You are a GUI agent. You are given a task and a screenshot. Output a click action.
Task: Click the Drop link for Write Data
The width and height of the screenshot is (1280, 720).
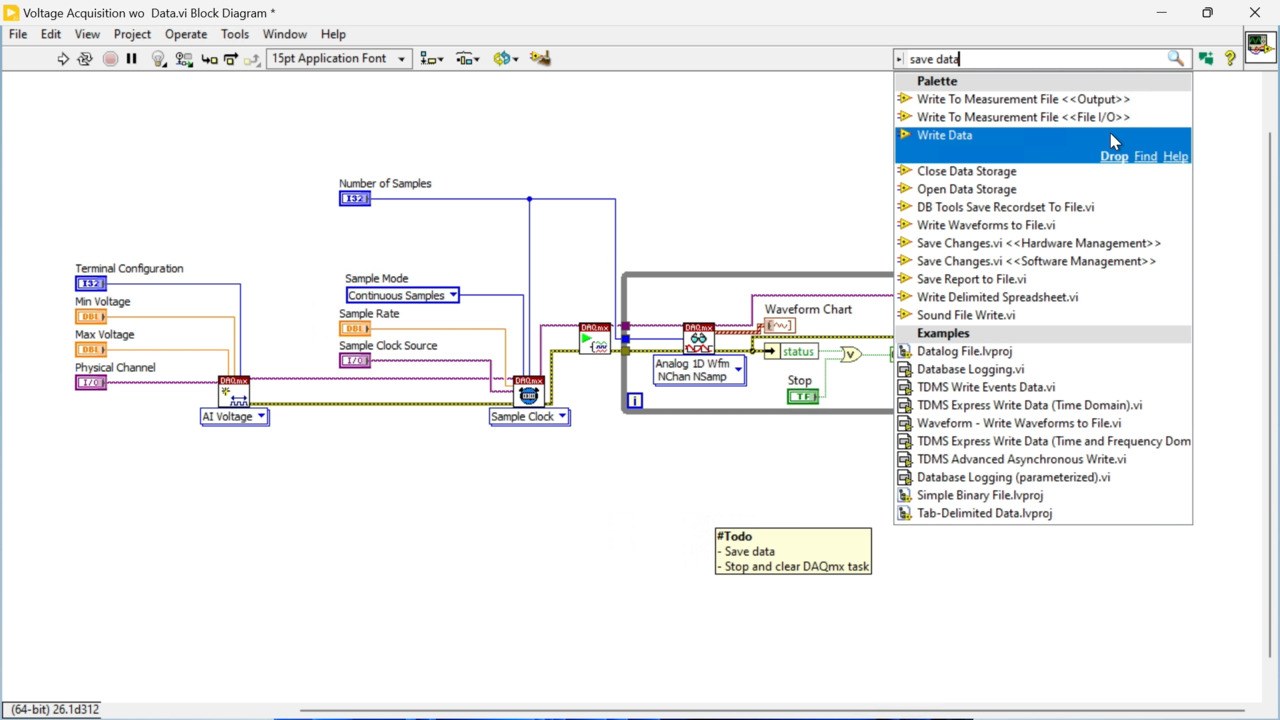tap(1114, 156)
